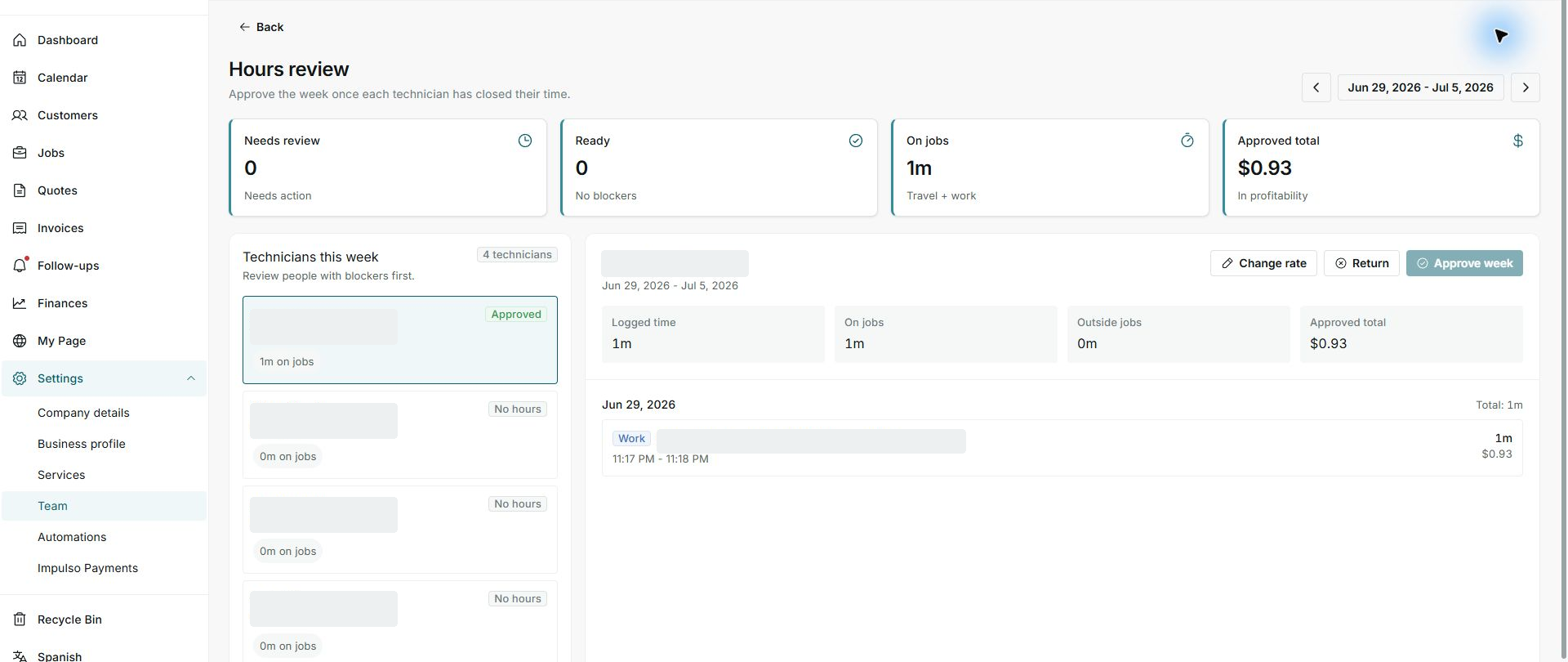The width and height of the screenshot is (1568, 662).
Task: Click the Calendar icon in sidebar
Action: click(20, 78)
